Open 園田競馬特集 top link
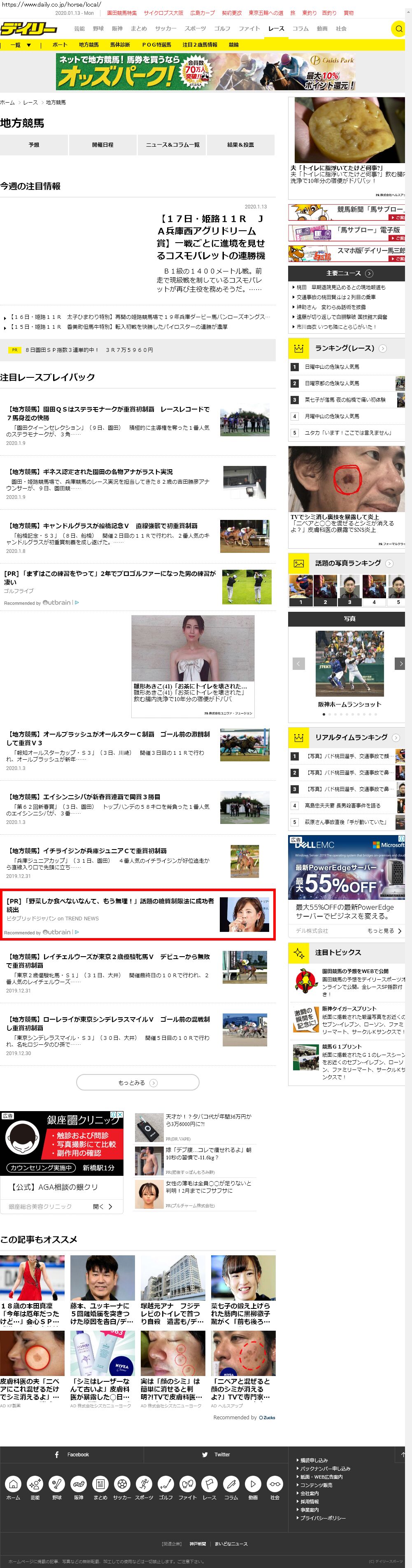The image size is (412, 1568). coord(122,13)
